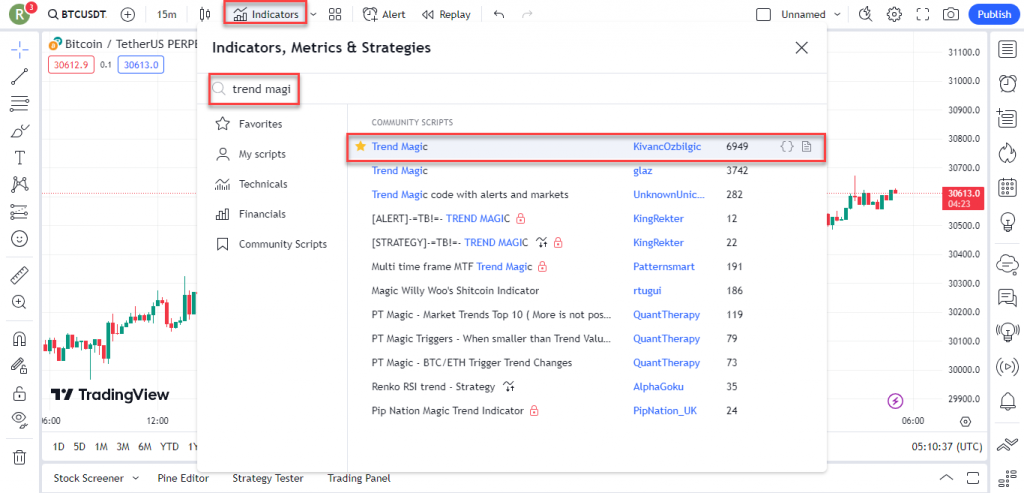The height and width of the screenshot is (493, 1024).
Task: Open chart settings gear icon
Action: click(x=894, y=14)
